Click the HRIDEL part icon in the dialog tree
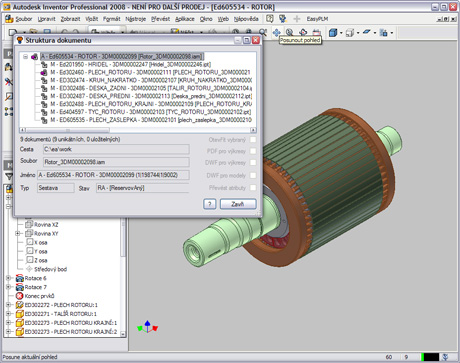Image resolution: width=460 pixels, height=363 pixels. point(44,64)
